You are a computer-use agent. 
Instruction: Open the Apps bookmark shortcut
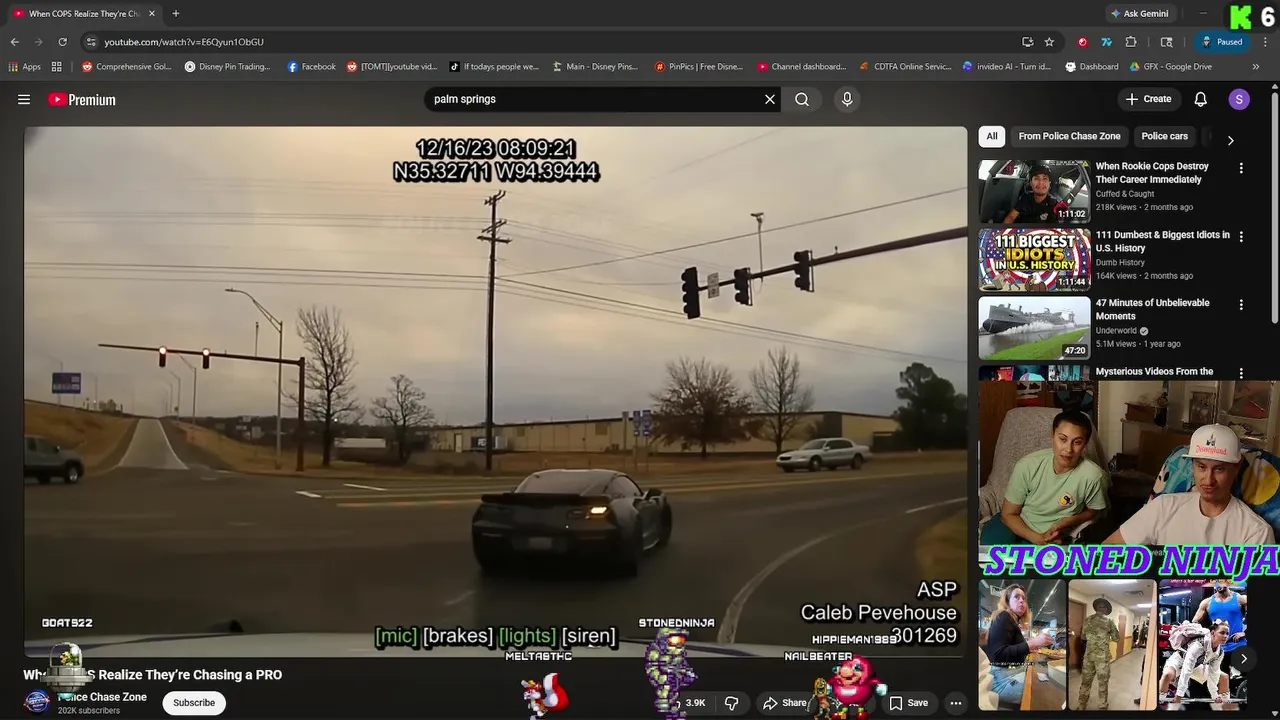(x=25, y=67)
